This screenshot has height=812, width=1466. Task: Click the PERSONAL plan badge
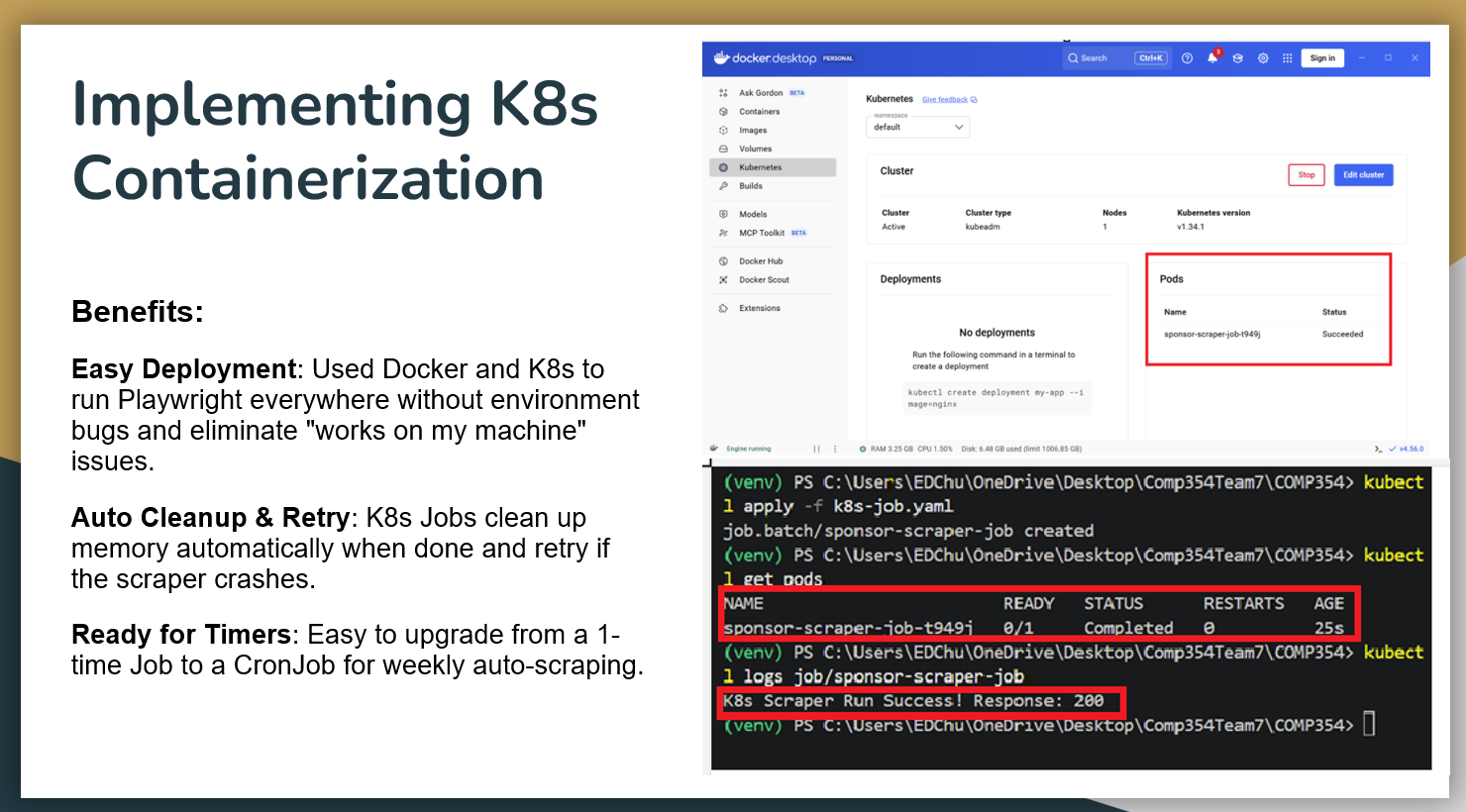coord(838,58)
